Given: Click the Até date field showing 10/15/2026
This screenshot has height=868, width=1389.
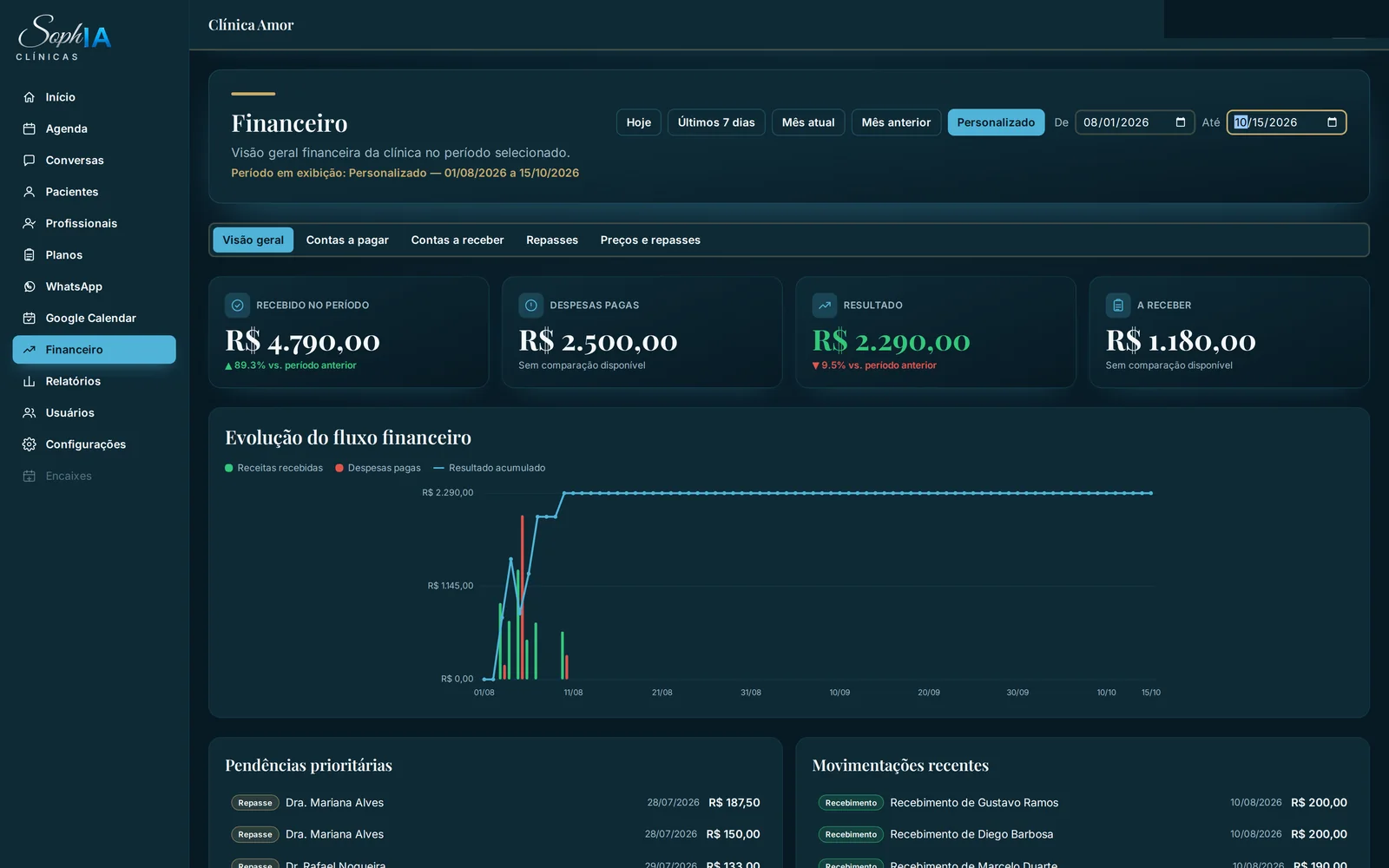Looking at the screenshot, I should (1287, 122).
